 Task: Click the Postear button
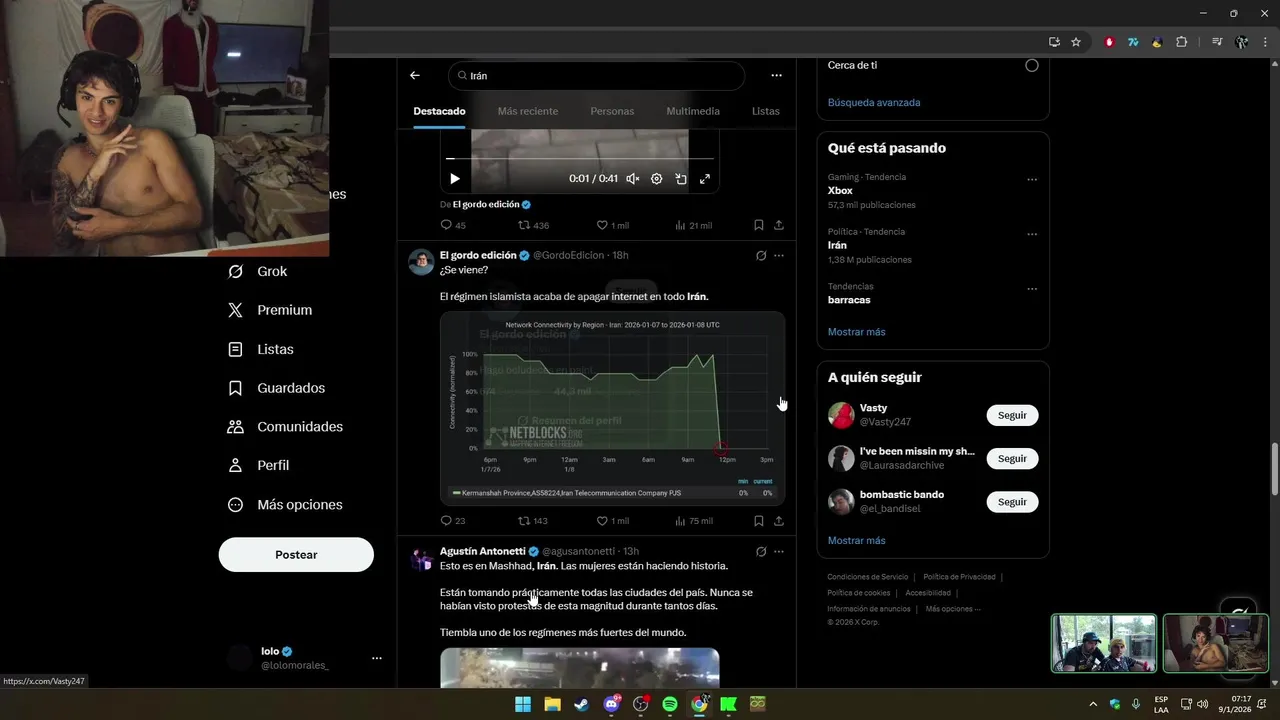tap(296, 555)
